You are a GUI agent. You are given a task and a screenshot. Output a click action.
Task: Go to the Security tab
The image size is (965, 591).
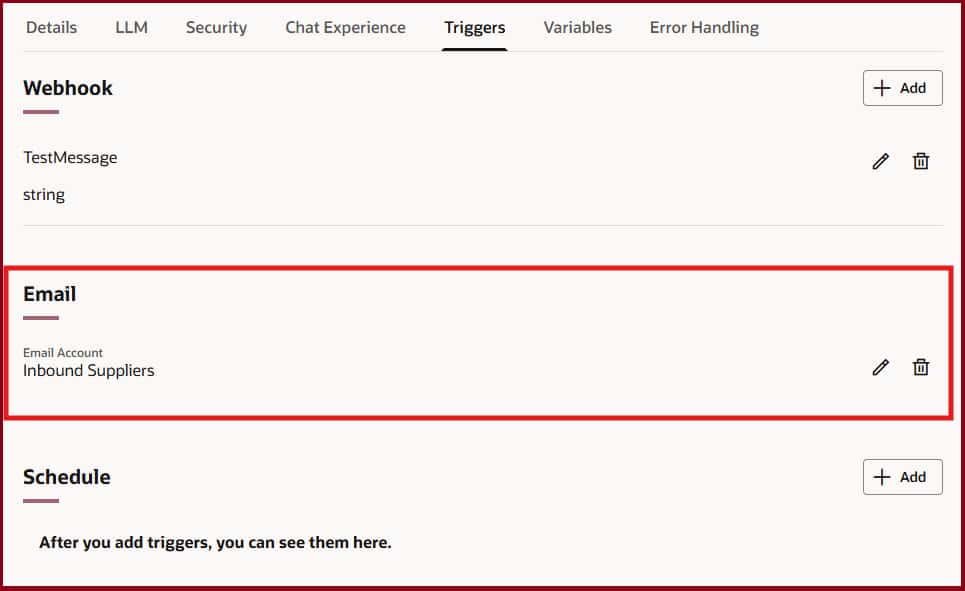[x=216, y=27]
